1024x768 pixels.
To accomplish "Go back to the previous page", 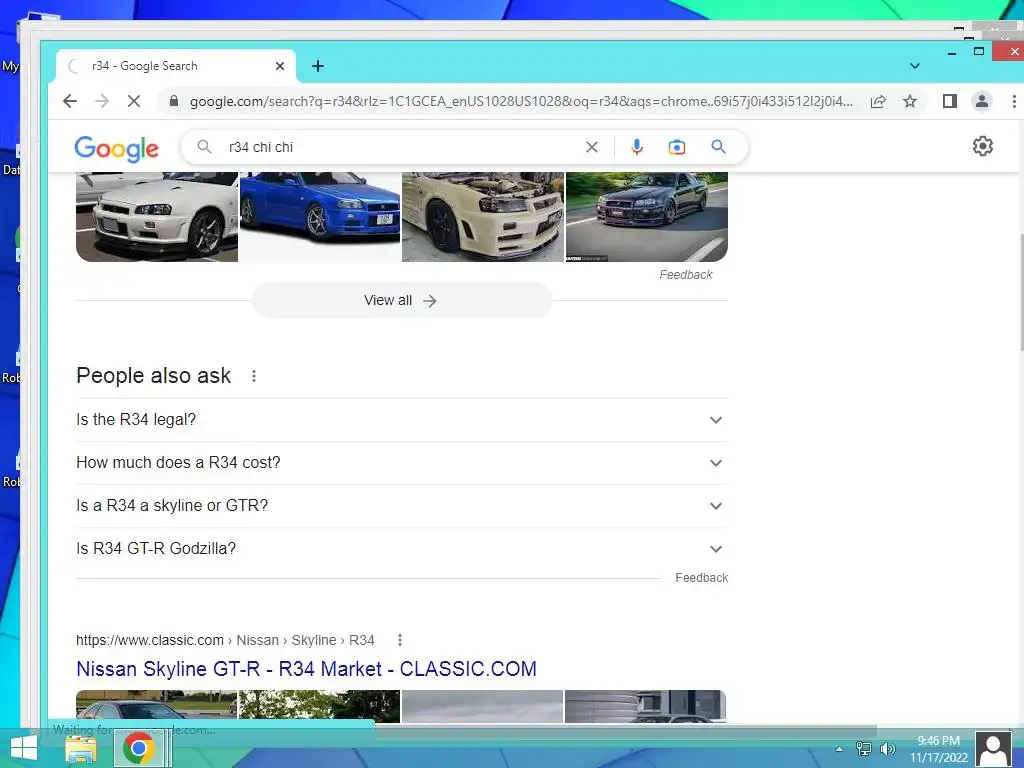I will 70,101.
